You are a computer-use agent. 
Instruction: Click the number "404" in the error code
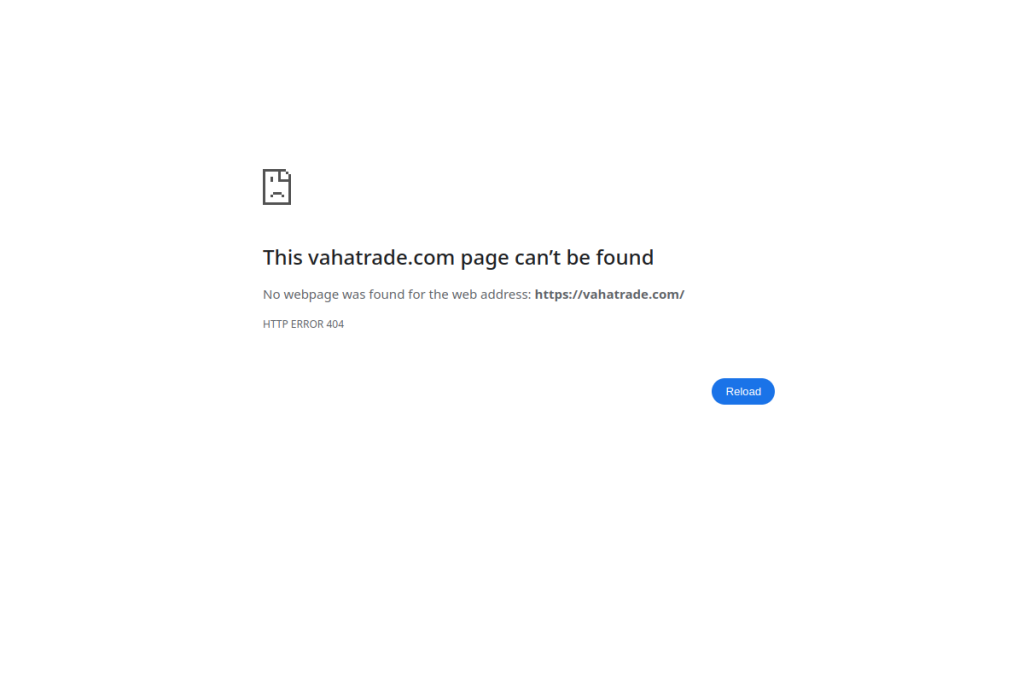[x=335, y=324]
